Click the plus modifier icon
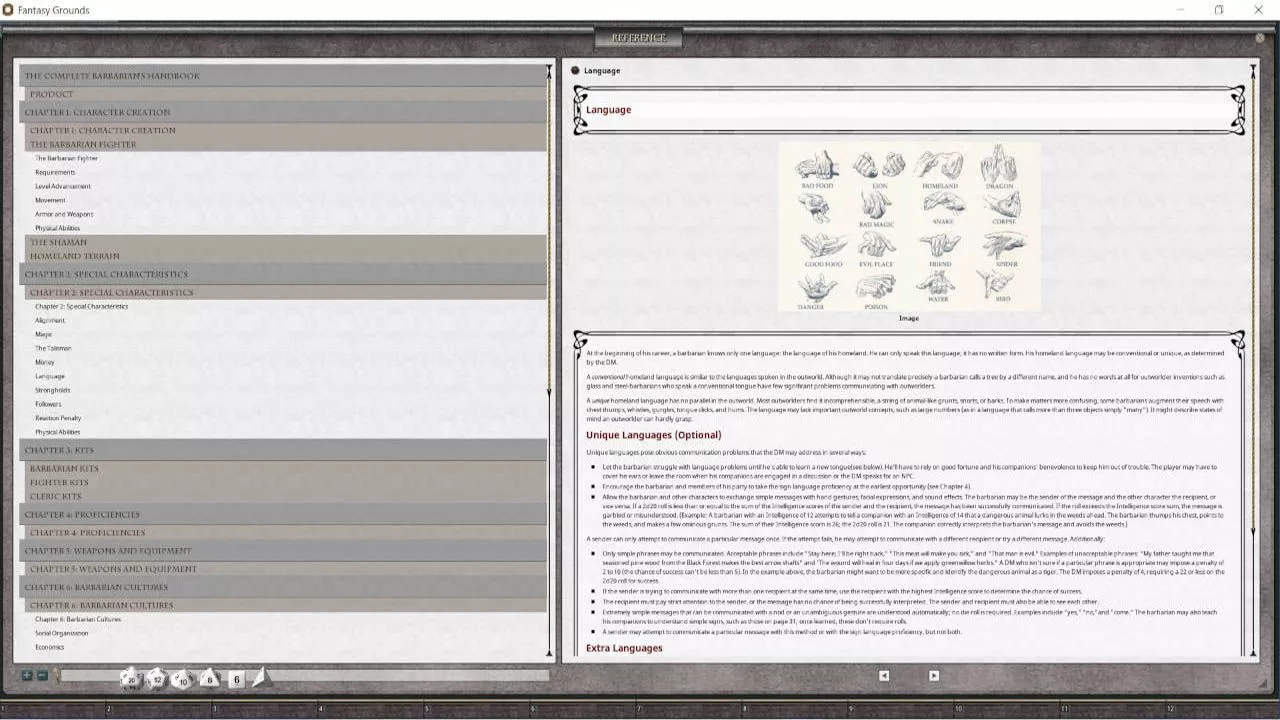The height and width of the screenshot is (720, 1280). (x=27, y=676)
